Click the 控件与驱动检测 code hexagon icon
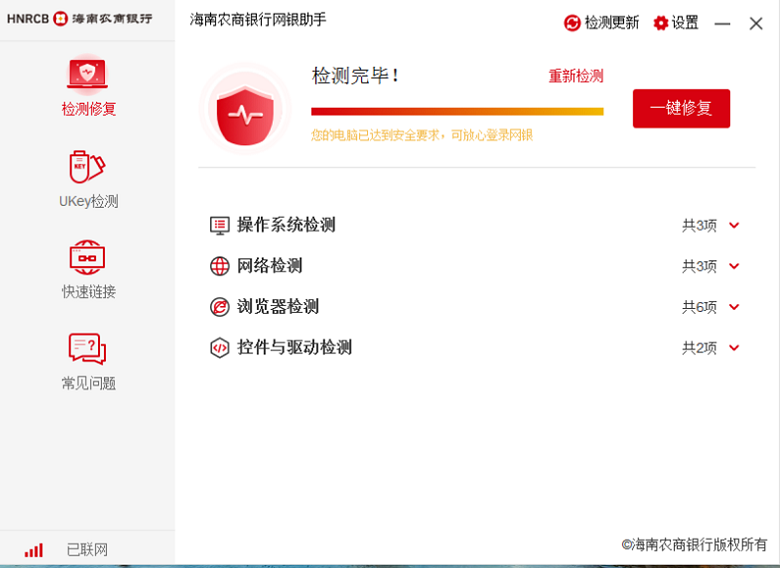 (219, 348)
